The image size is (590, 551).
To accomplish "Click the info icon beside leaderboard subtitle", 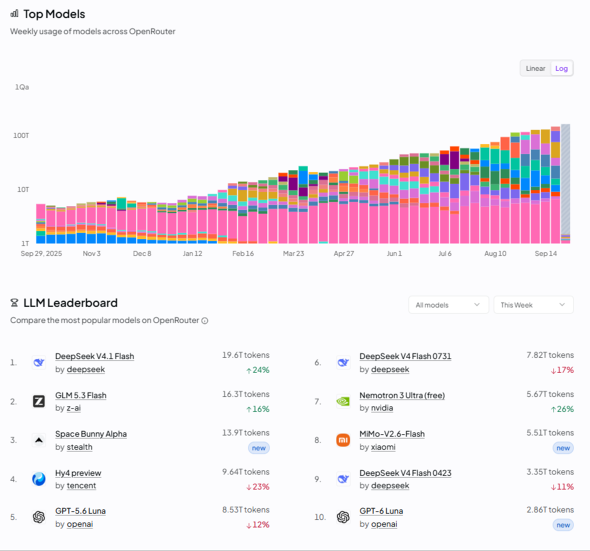I will 205,321.
